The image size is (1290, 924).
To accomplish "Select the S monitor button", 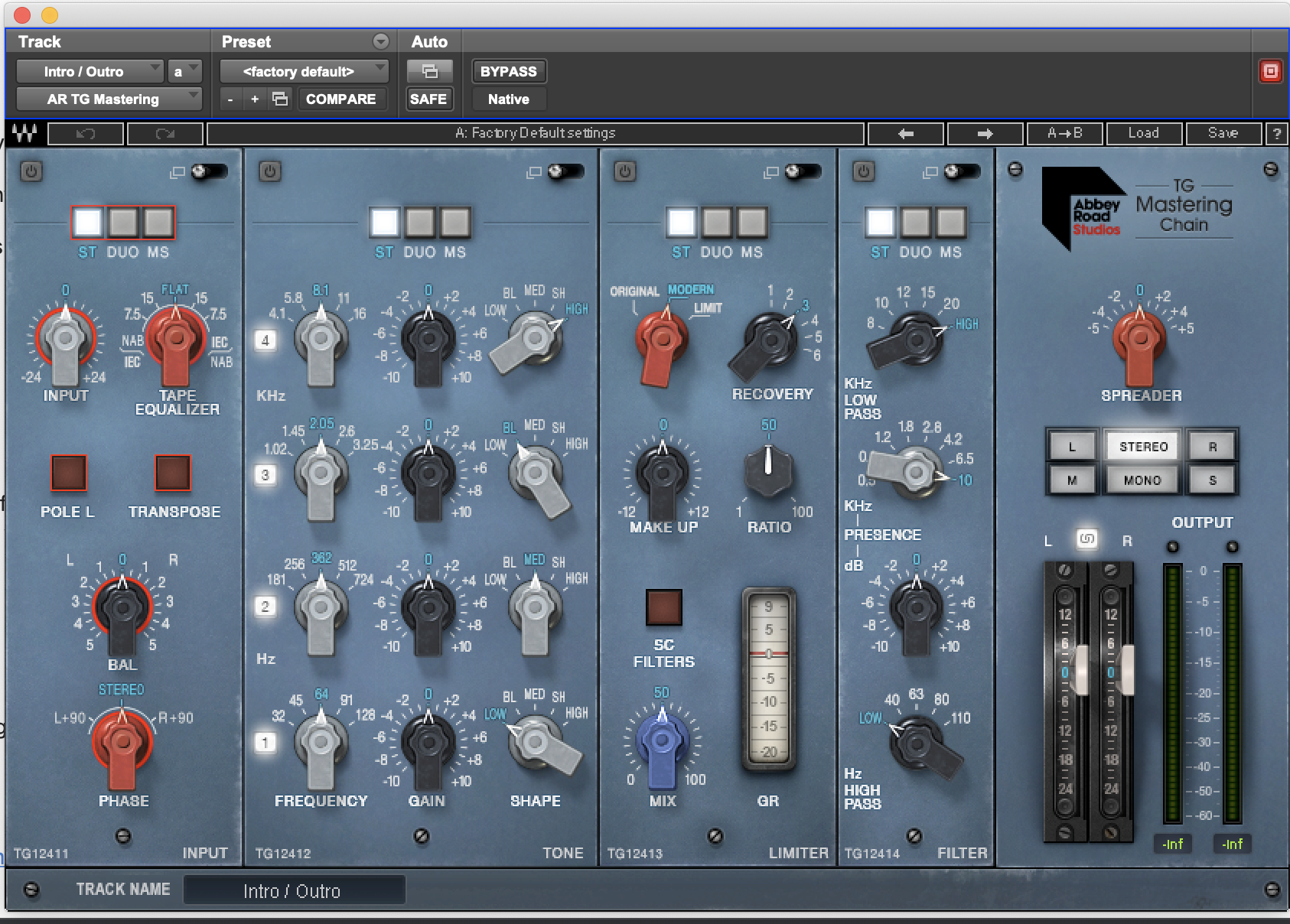I will coord(1213,480).
